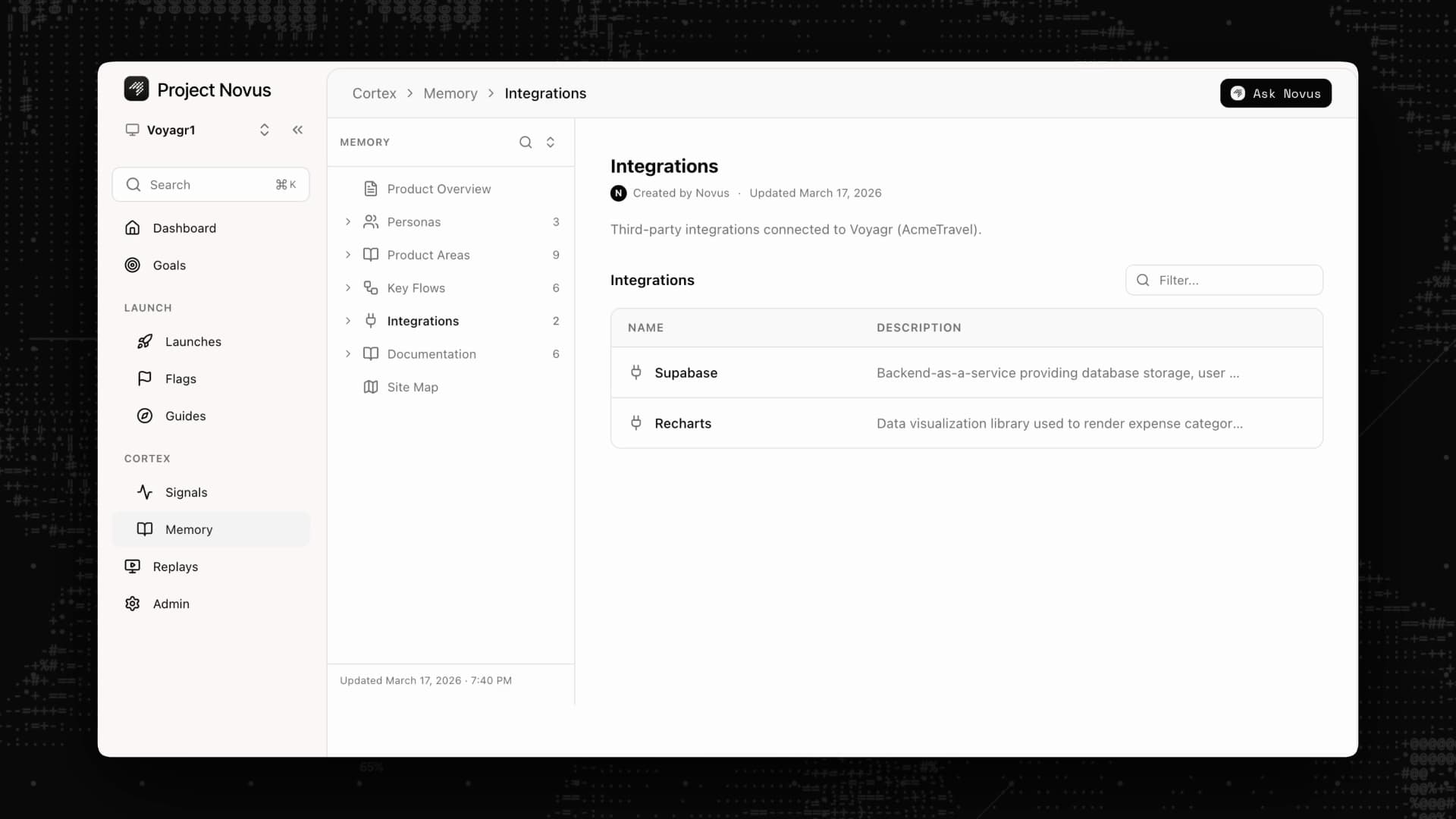This screenshot has height=819, width=1456.
Task: Click the search icon in Memory panel
Action: point(525,143)
